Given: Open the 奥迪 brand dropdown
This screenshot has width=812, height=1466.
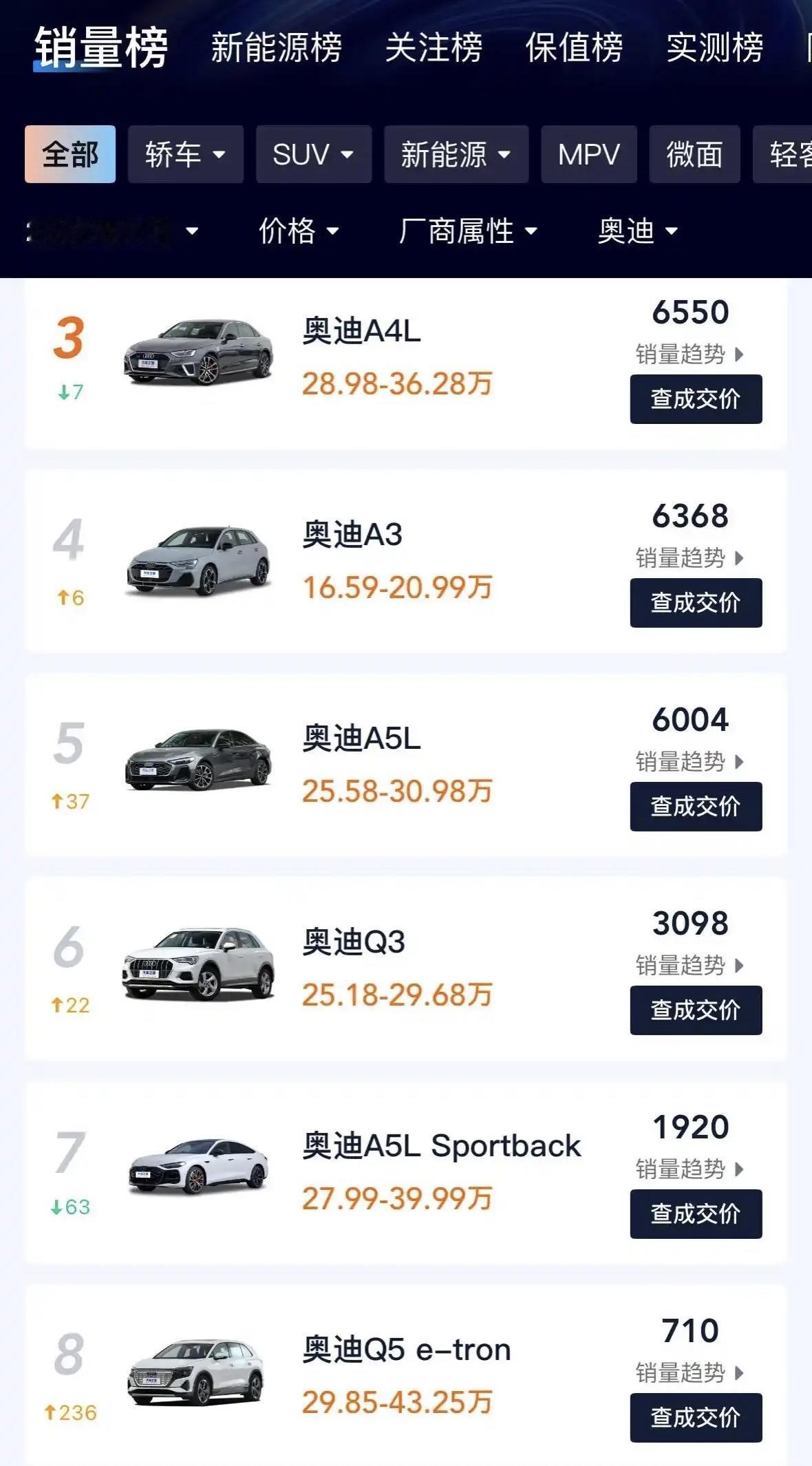Looking at the screenshot, I should click(x=638, y=231).
